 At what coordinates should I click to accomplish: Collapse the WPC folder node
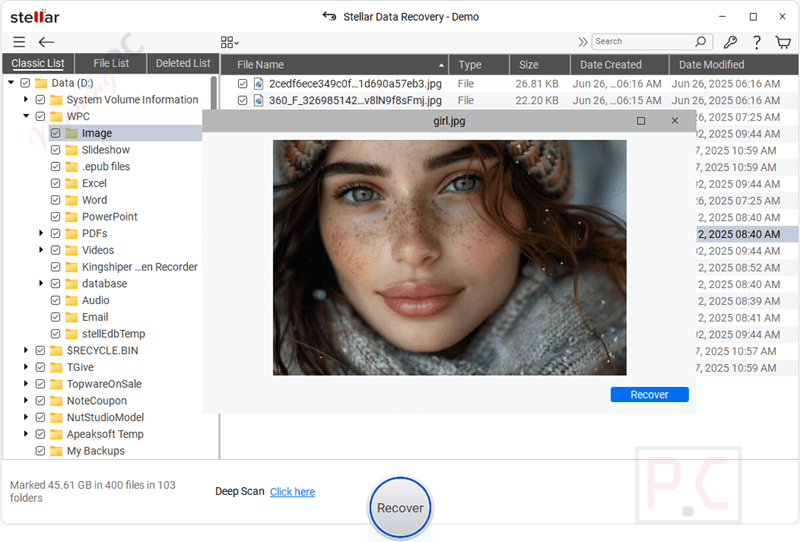[x=26, y=116]
